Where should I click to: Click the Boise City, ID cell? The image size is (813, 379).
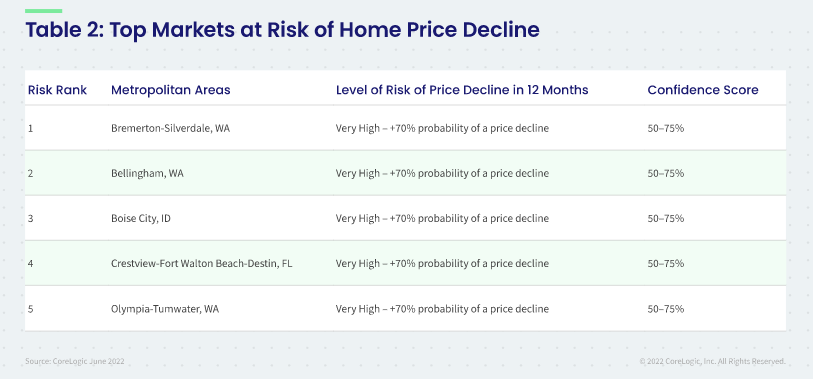coord(141,218)
